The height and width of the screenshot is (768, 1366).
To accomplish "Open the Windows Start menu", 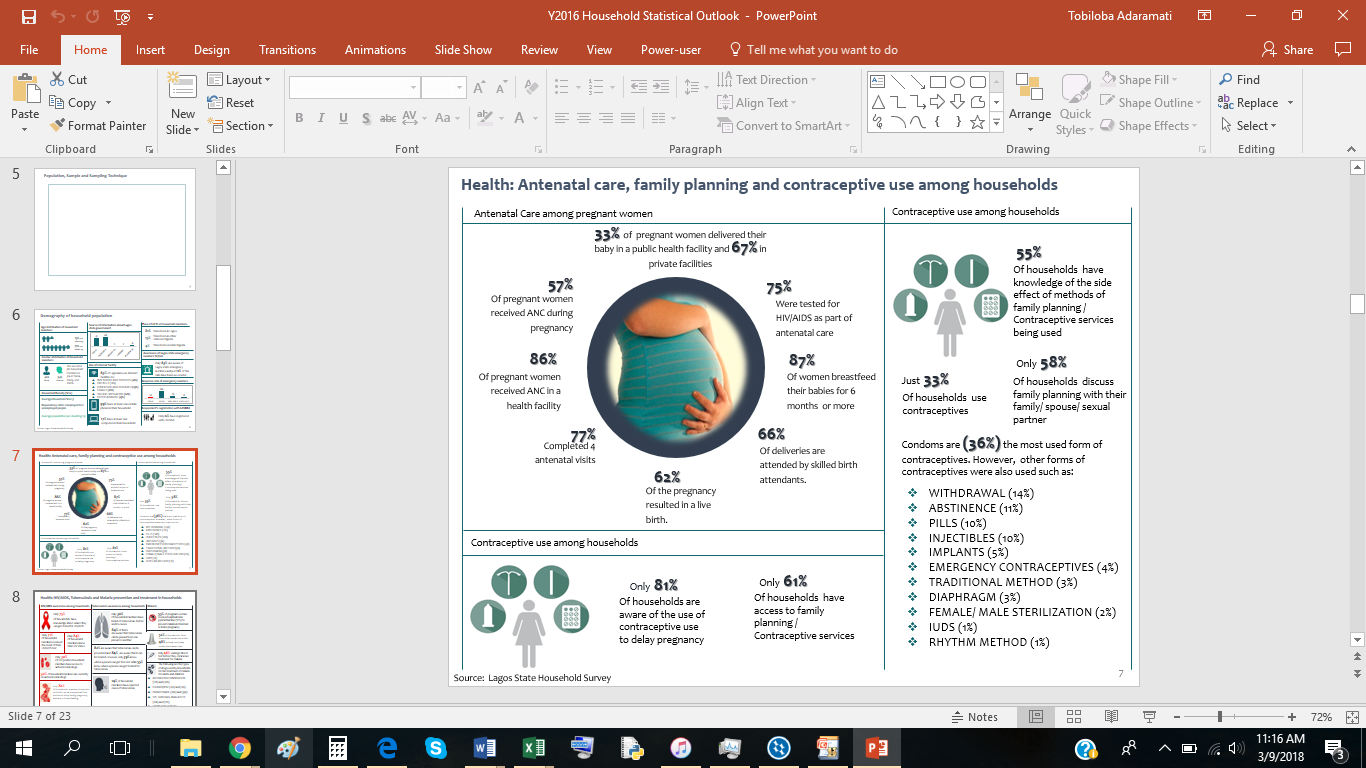I will tap(23, 747).
